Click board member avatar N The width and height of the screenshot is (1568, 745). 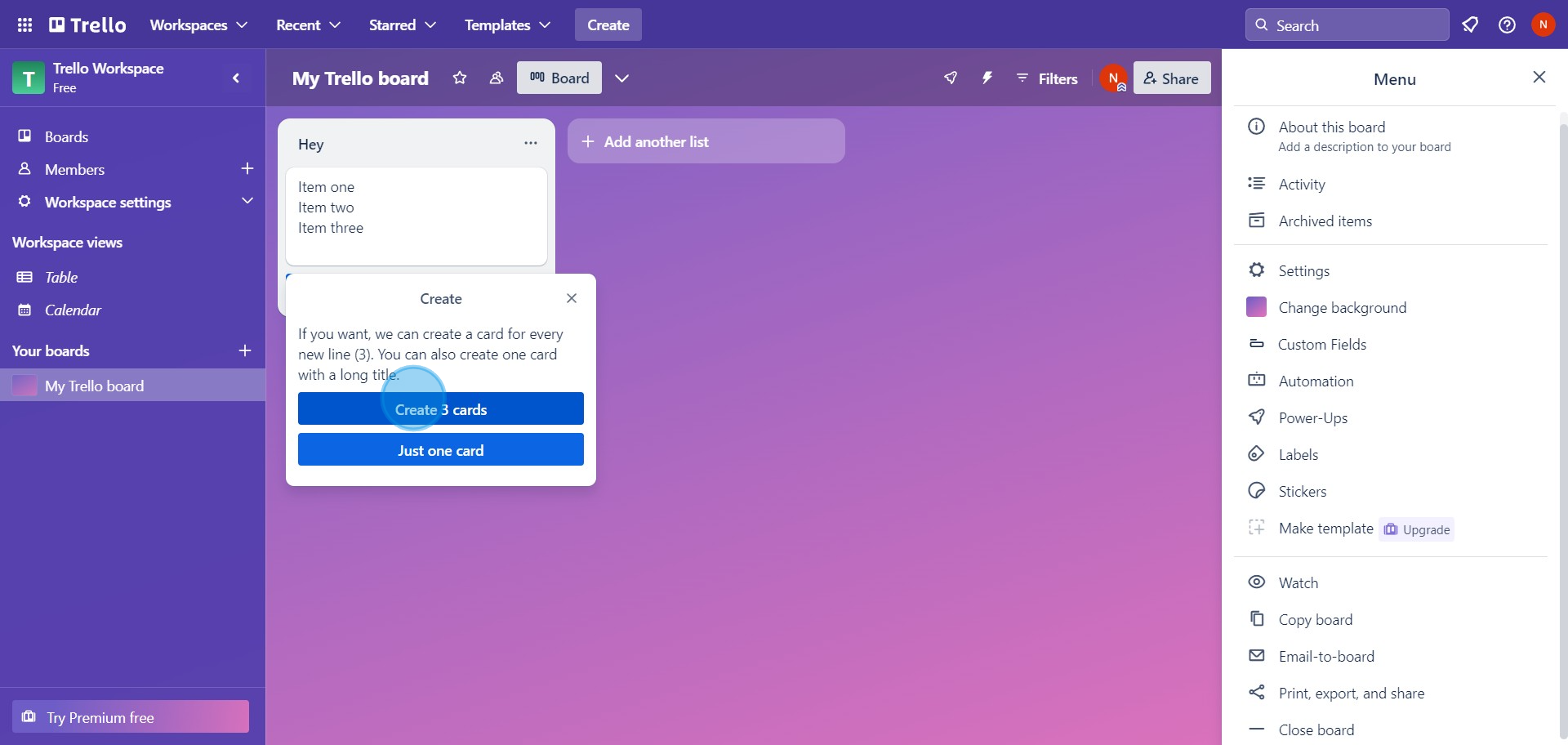coord(1113,78)
